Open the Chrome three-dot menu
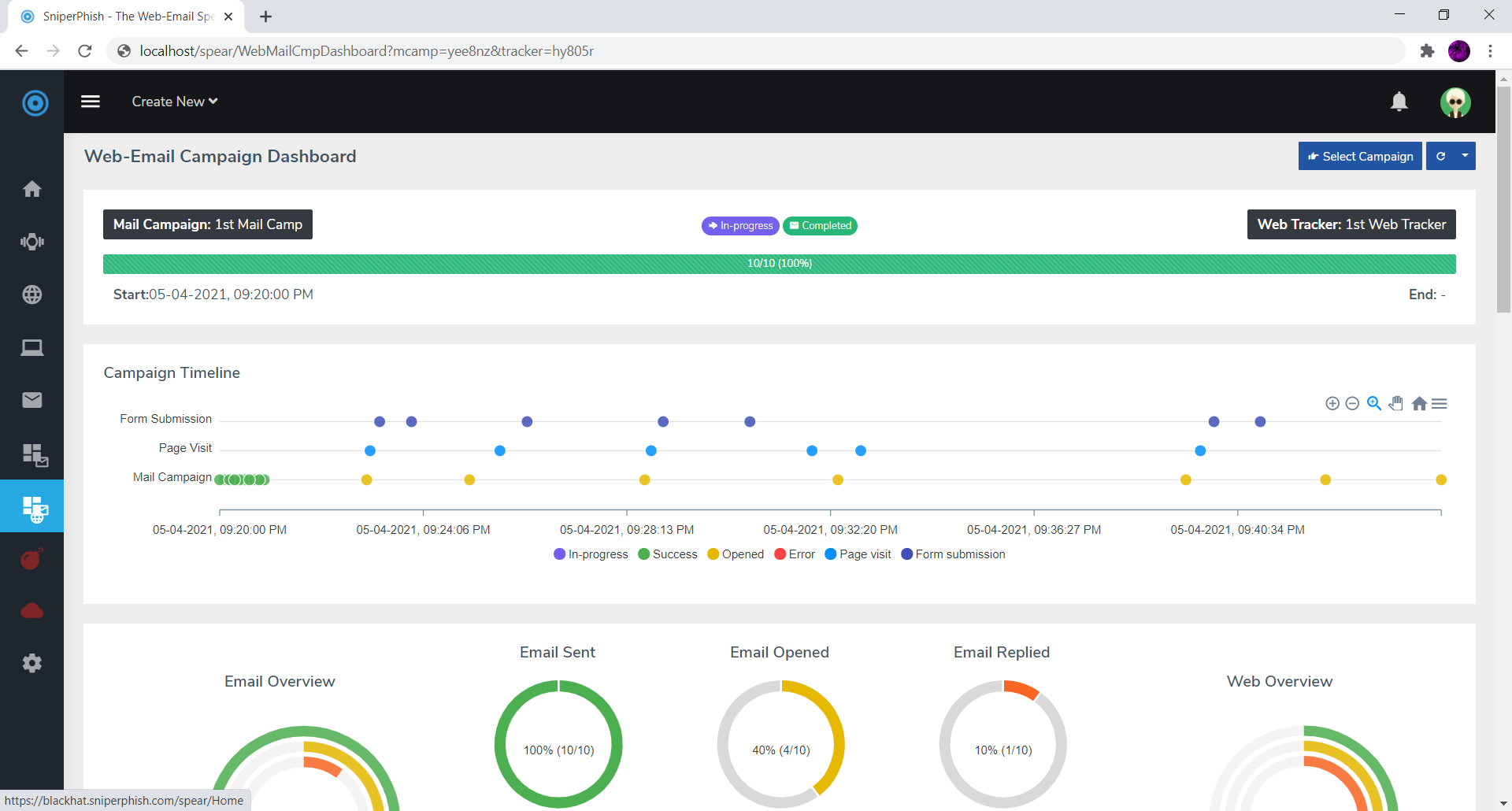This screenshot has height=811, width=1512. 1490,51
